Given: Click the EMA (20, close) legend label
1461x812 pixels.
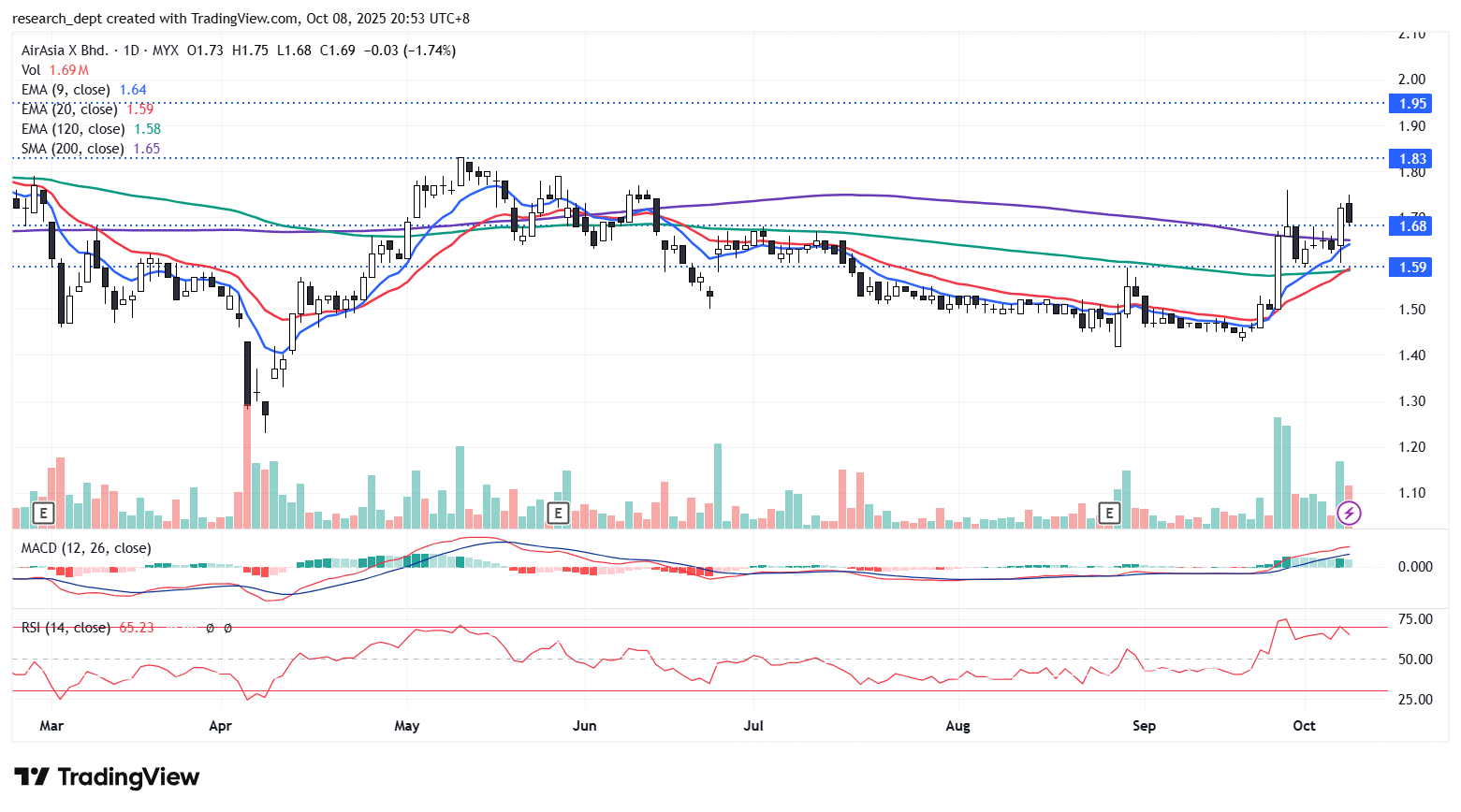Looking at the screenshot, I should click(69, 109).
